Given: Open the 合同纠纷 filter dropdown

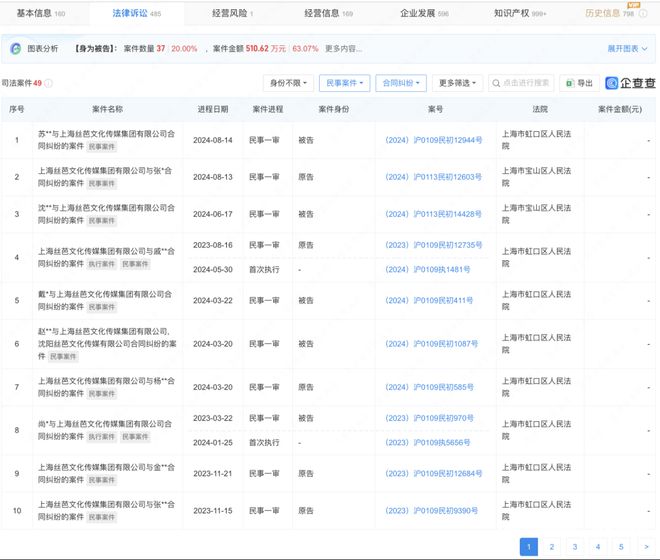Looking at the screenshot, I should point(401,83).
